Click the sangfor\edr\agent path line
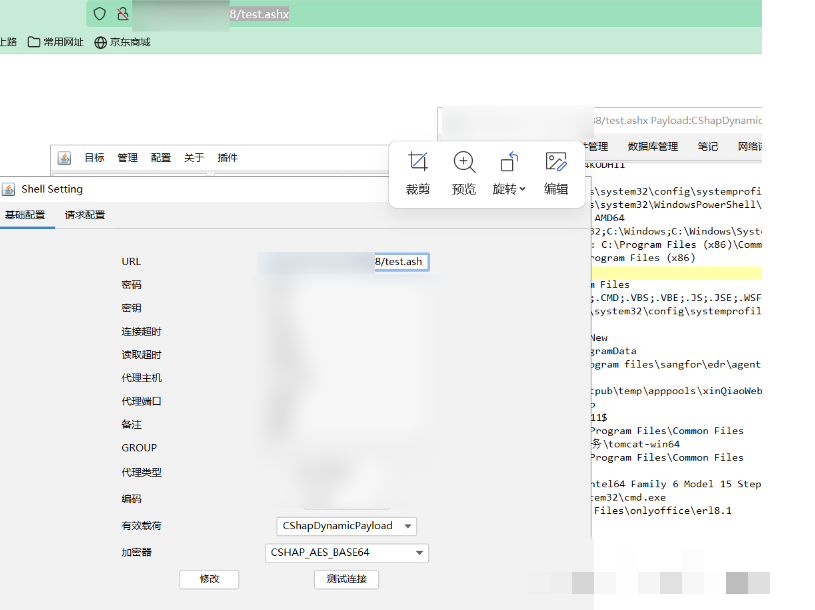Screen dimensions: 815x610 click(675, 365)
